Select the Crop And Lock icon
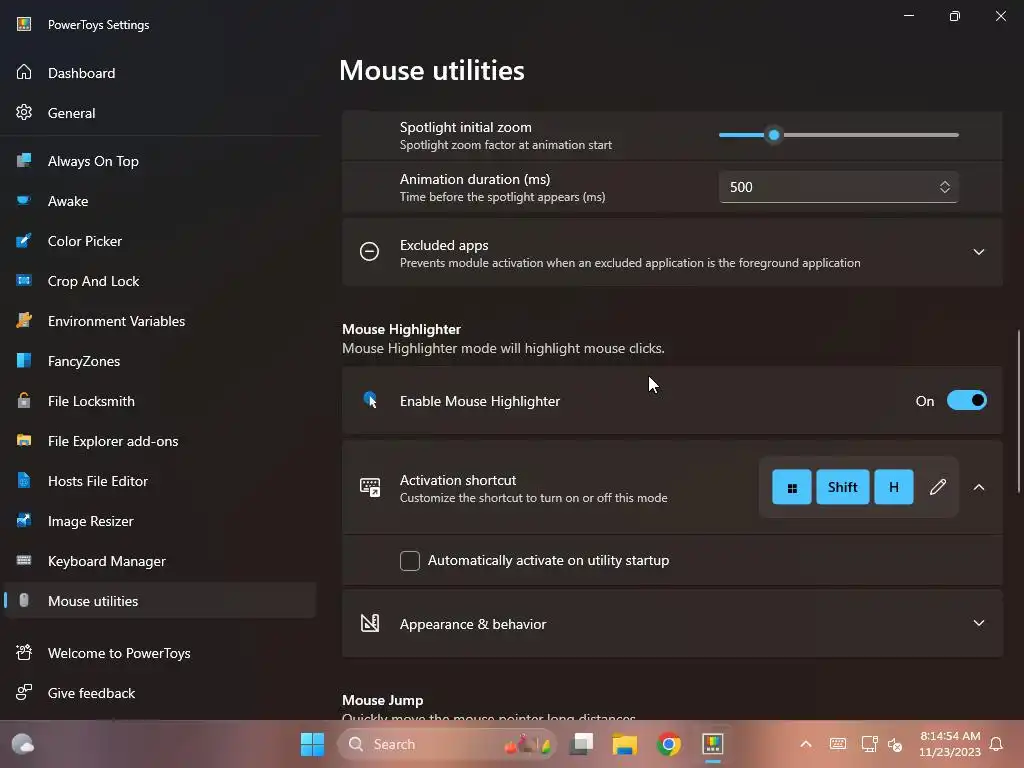Viewport: 1024px width, 768px height. 24,281
